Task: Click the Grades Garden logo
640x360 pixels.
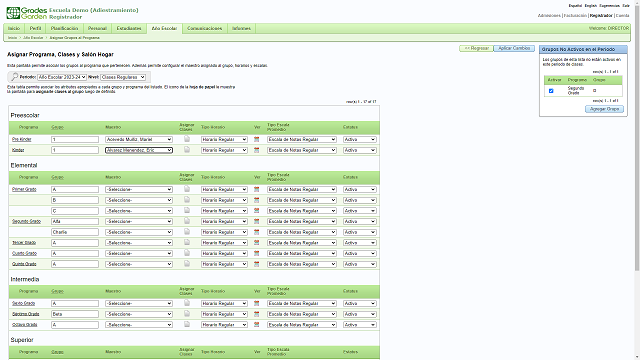Action: tap(27, 13)
